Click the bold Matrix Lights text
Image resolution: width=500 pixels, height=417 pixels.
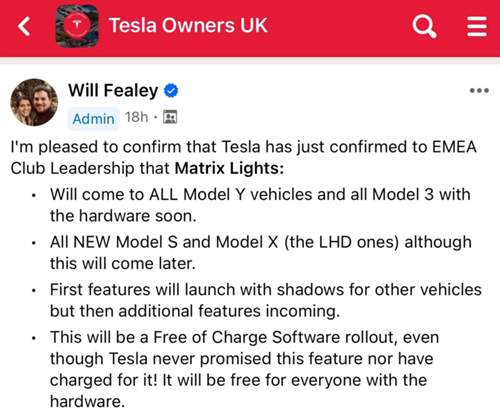tap(229, 168)
